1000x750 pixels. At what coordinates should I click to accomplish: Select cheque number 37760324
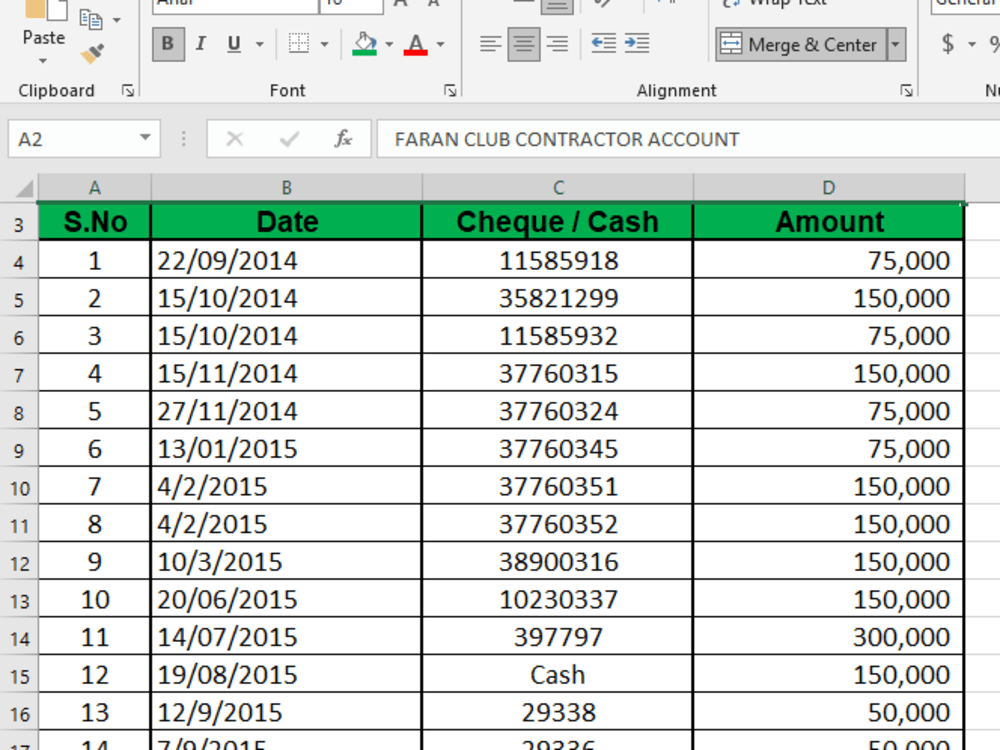557,411
